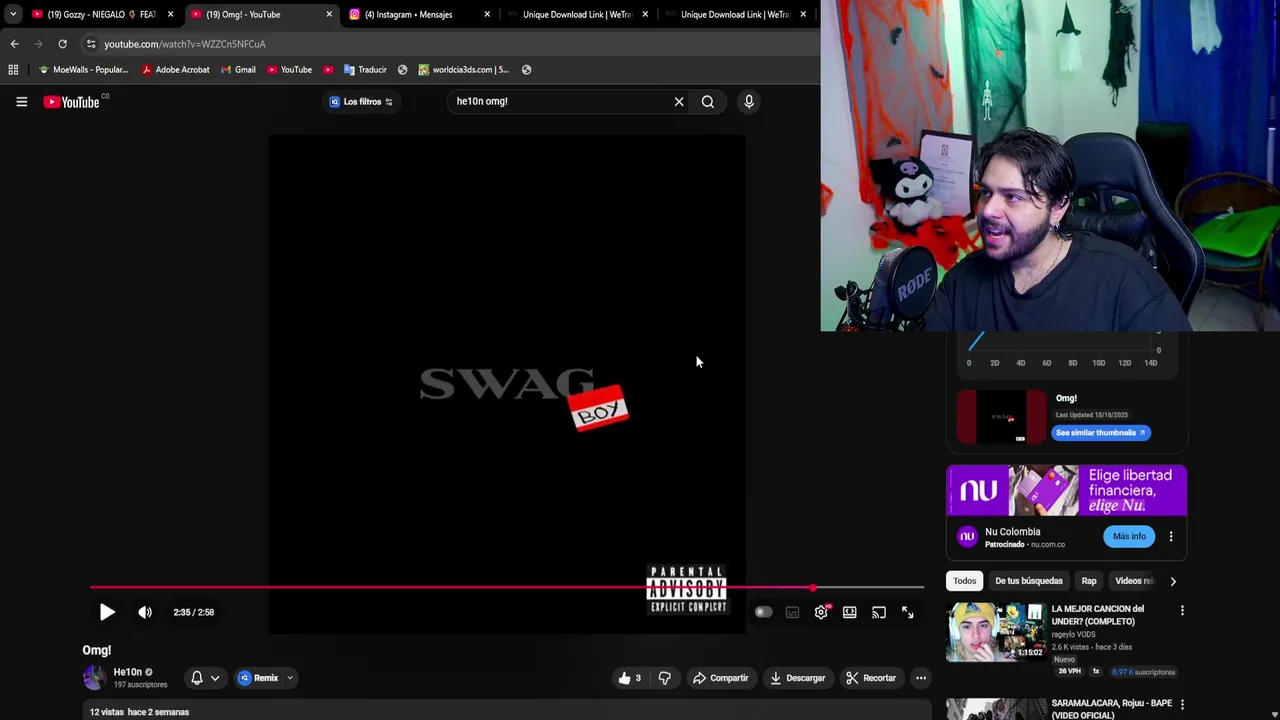Click the 12 vistas description box
This screenshot has width=1280, height=720.
coord(507,711)
